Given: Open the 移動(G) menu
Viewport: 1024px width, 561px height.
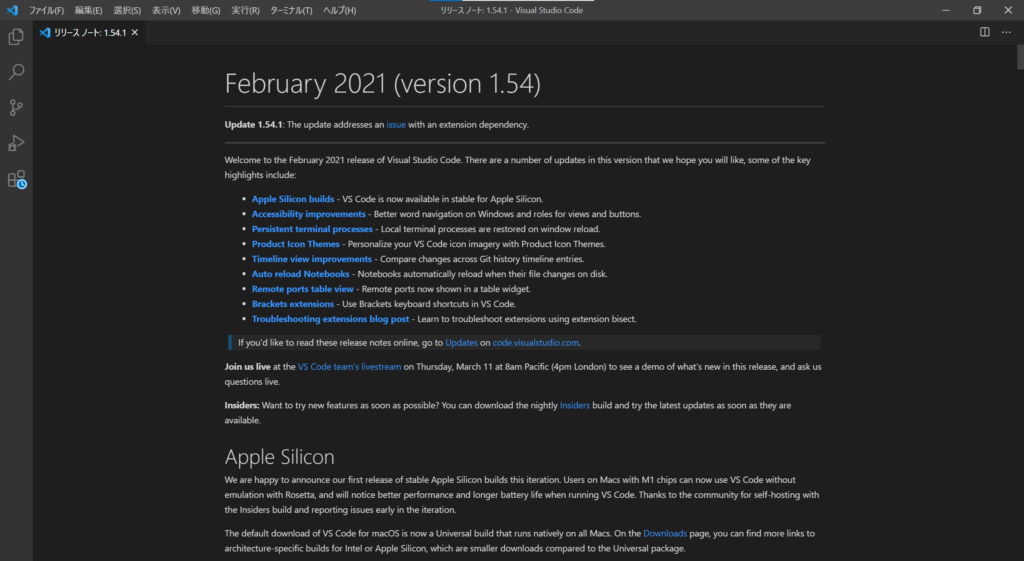Looking at the screenshot, I should pyautogui.click(x=206, y=10).
